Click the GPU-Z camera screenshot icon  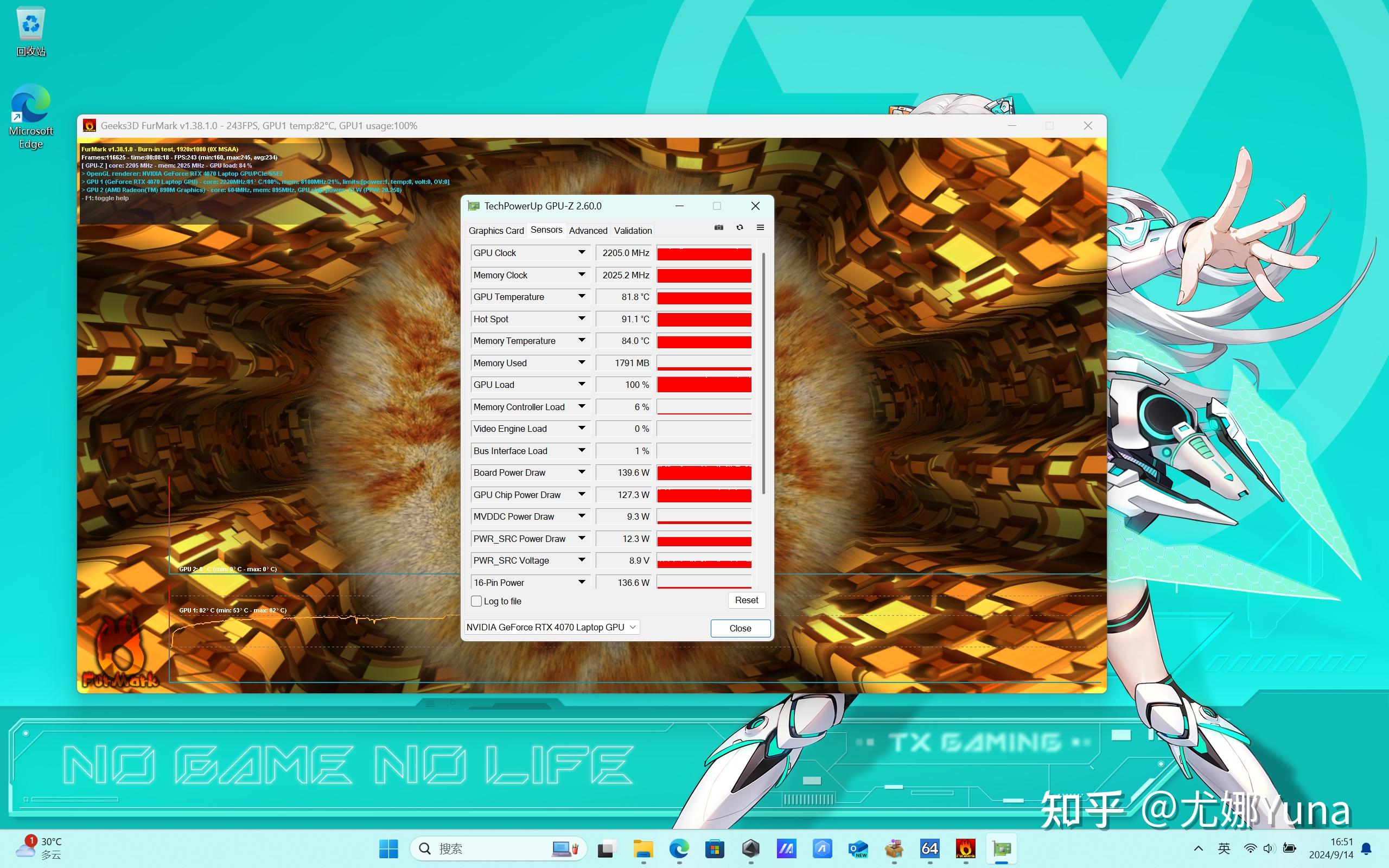click(719, 228)
